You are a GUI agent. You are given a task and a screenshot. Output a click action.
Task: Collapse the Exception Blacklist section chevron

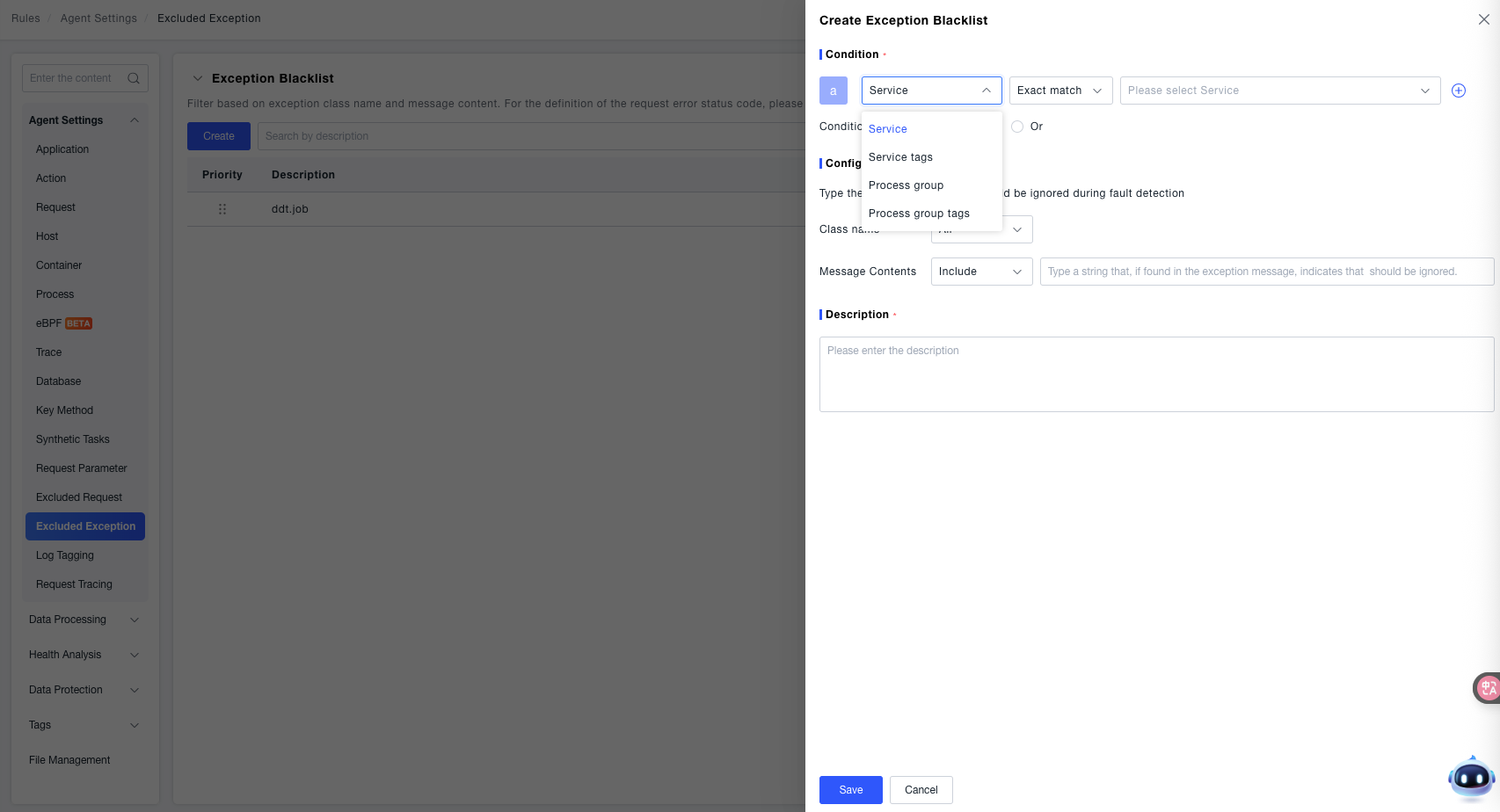point(198,78)
